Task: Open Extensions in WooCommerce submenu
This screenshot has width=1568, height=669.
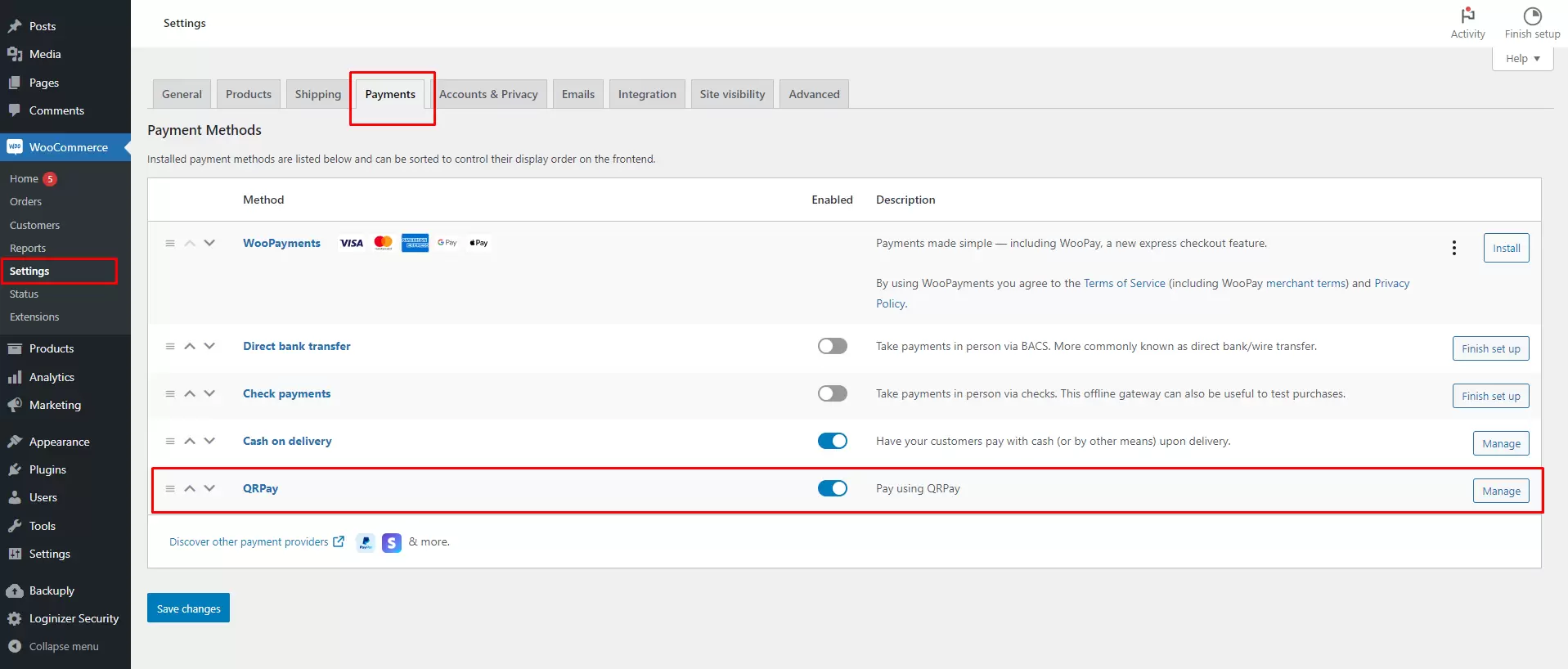Action: pos(34,317)
